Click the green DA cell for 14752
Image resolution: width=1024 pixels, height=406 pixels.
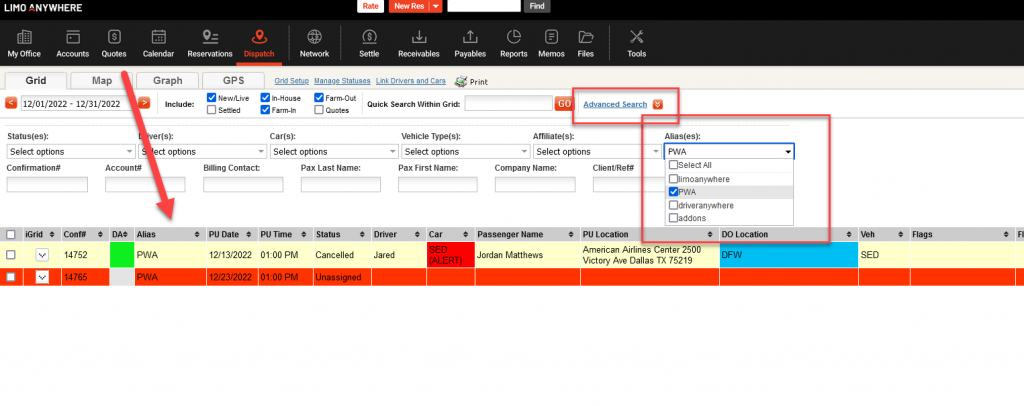tap(121, 255)
